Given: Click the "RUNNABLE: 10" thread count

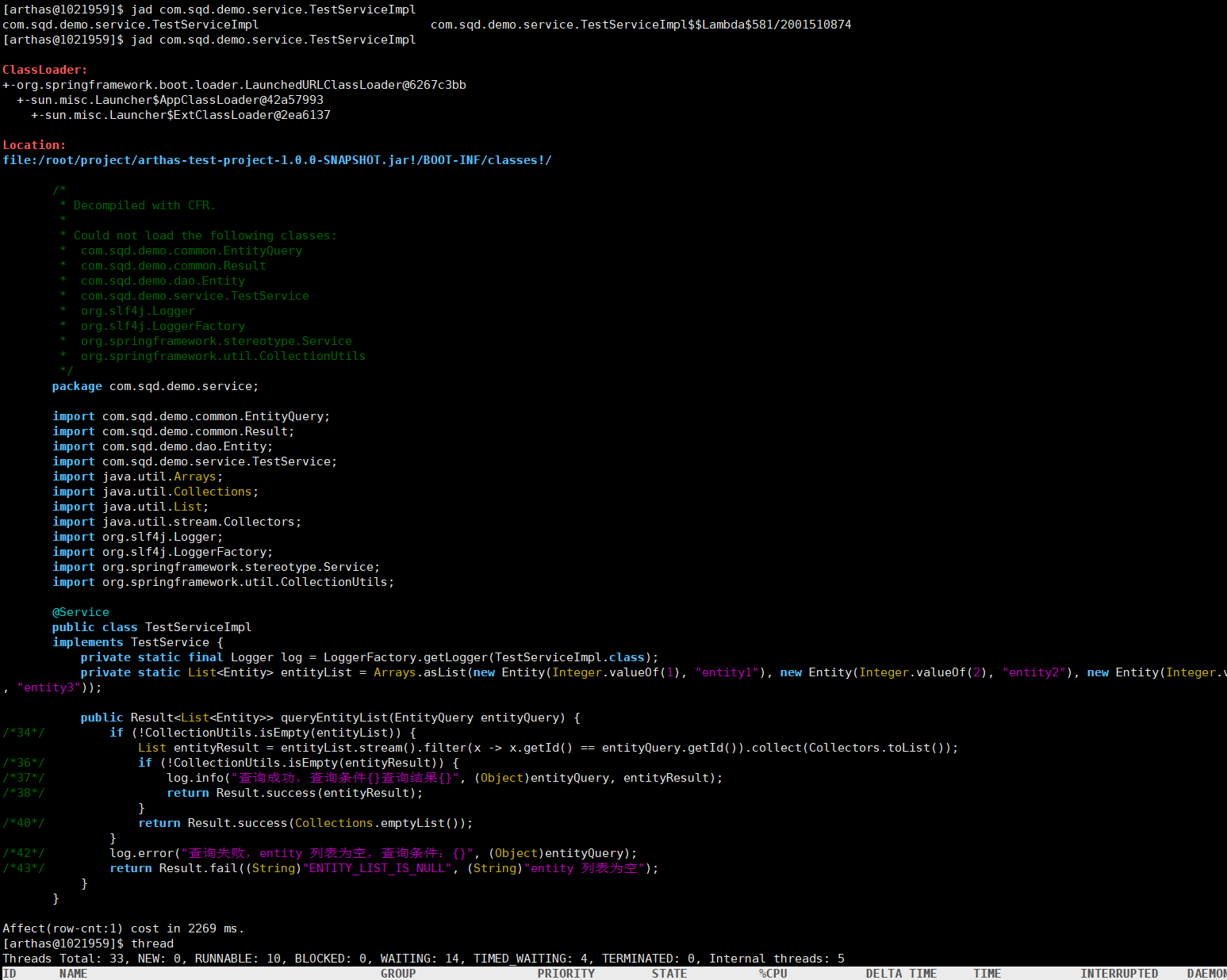Looking at the screenshot, I should coord(238,959).
